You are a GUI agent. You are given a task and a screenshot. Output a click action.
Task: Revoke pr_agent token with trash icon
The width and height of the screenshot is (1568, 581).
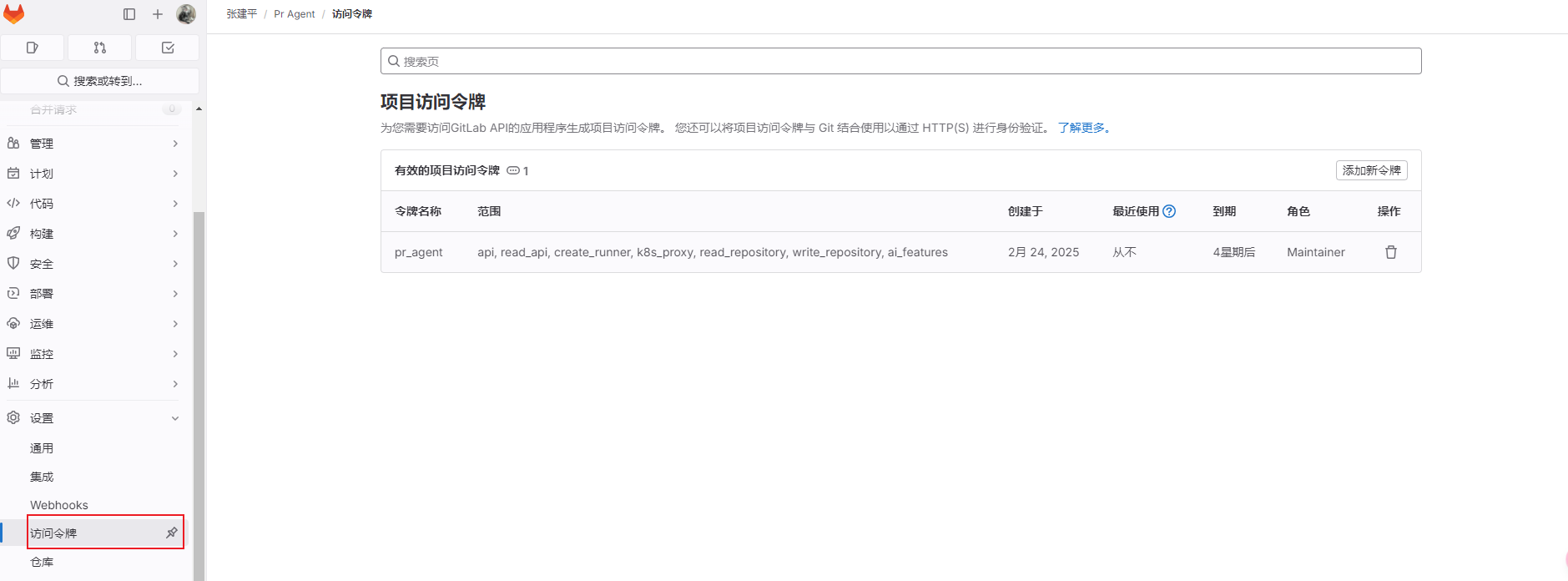tap(1390, 252)
